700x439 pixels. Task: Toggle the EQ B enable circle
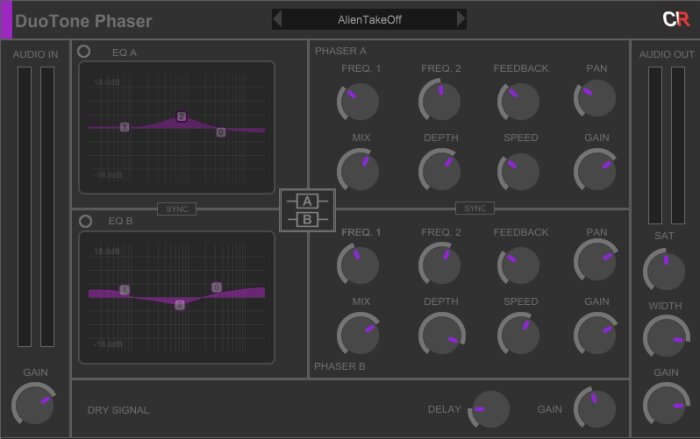(x=85, y=221)
